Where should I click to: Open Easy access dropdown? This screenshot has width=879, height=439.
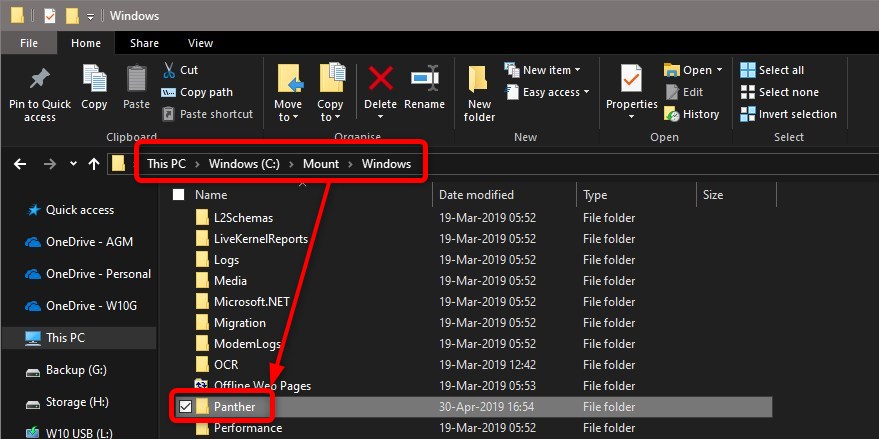coord(548,92)
